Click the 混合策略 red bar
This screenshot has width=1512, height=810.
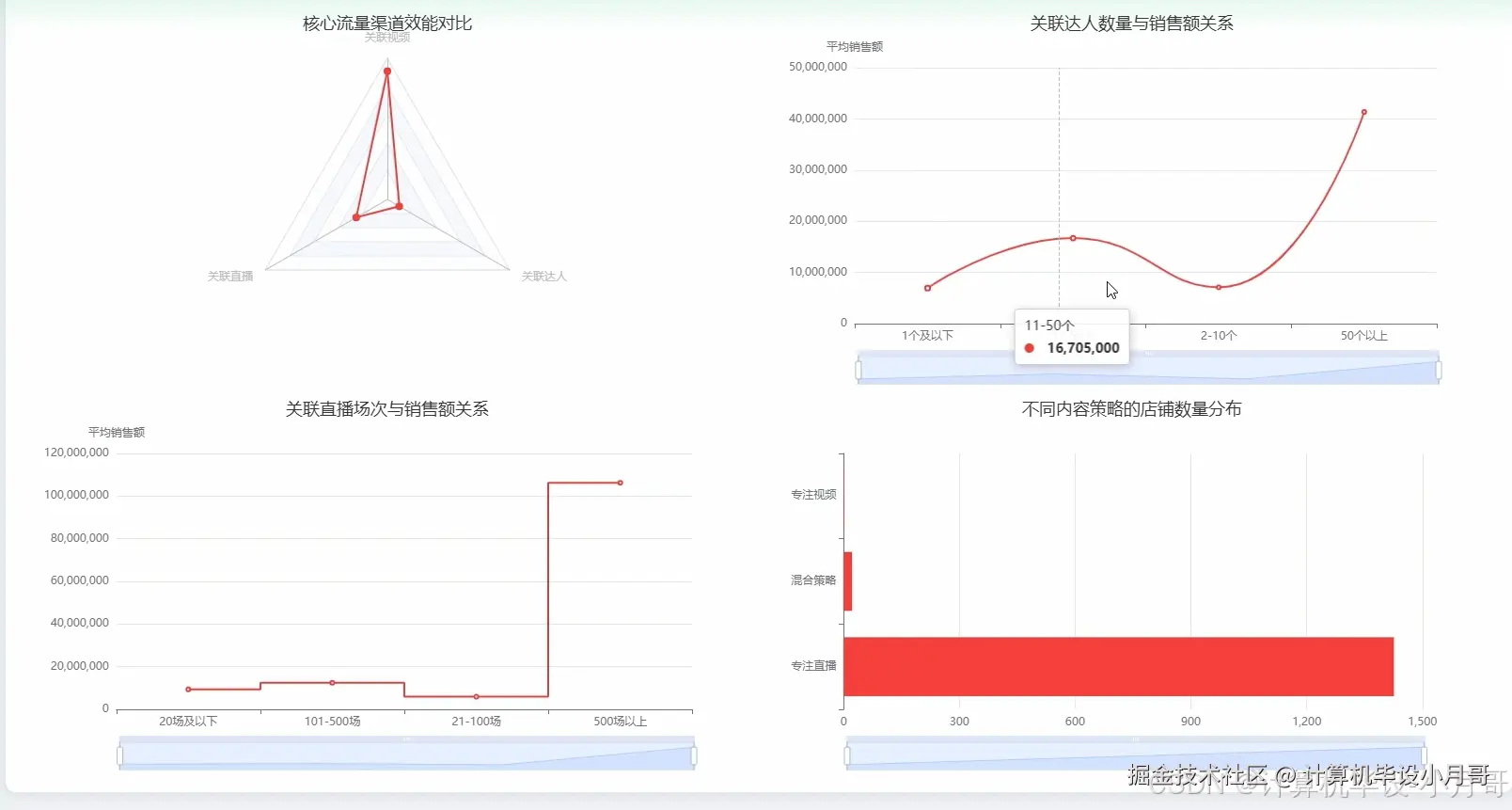tap(848, 581)
